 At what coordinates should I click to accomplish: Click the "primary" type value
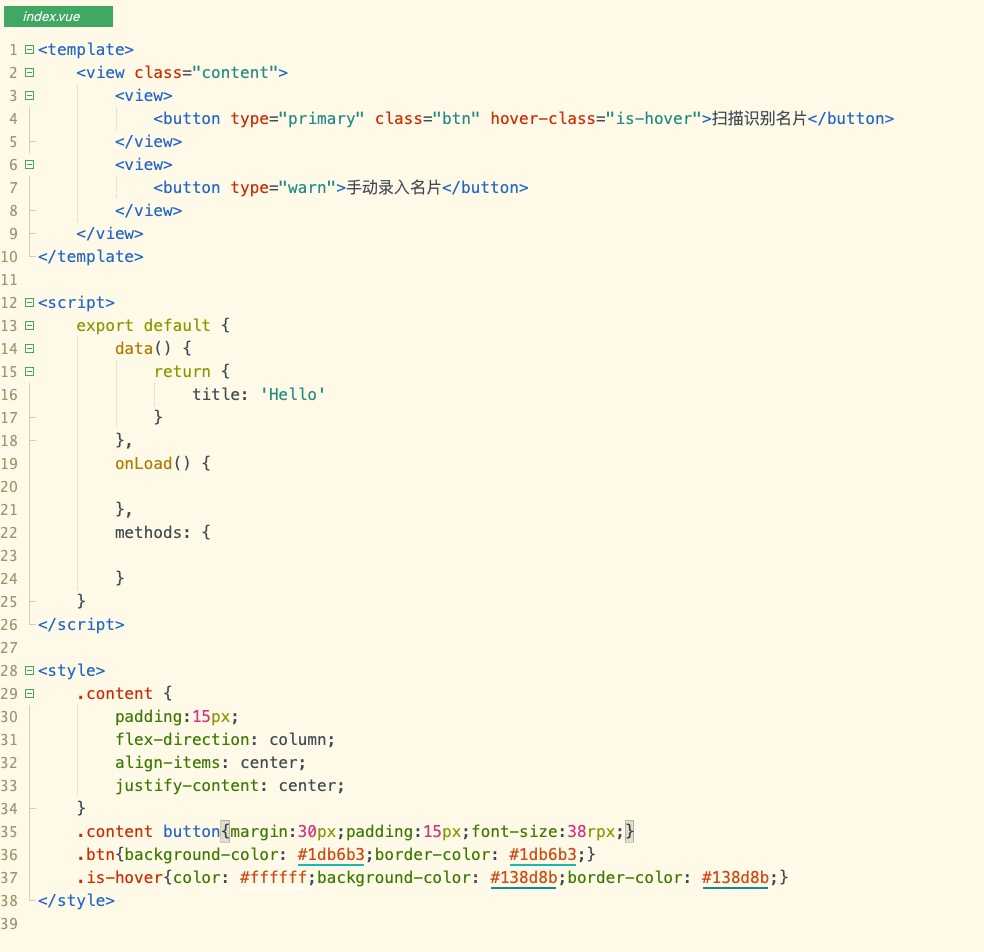pyautogui.click(x=321, y=119)
